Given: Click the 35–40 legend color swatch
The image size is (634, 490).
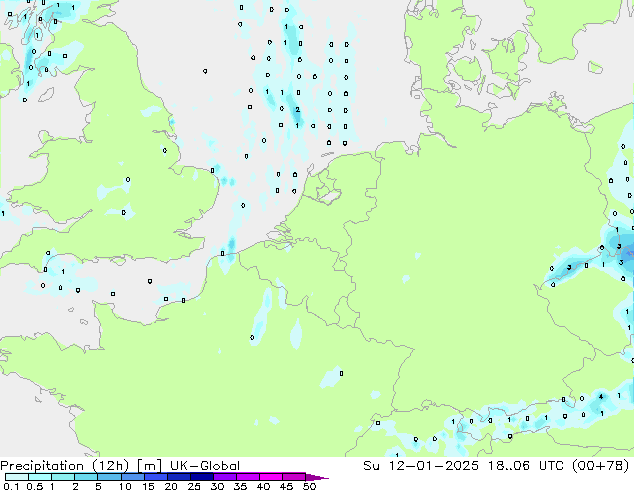Looking at the screenshot, I should pyautogui.click(x=247, y=477).
